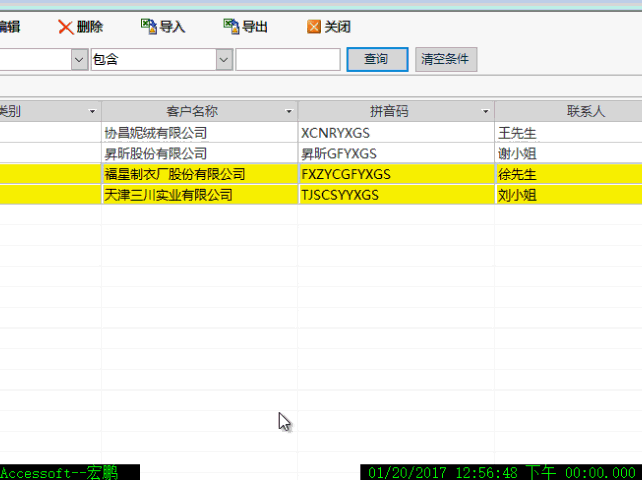
Task: Select the contact cell 刘小姐
Action: click(x=568, y=195)
